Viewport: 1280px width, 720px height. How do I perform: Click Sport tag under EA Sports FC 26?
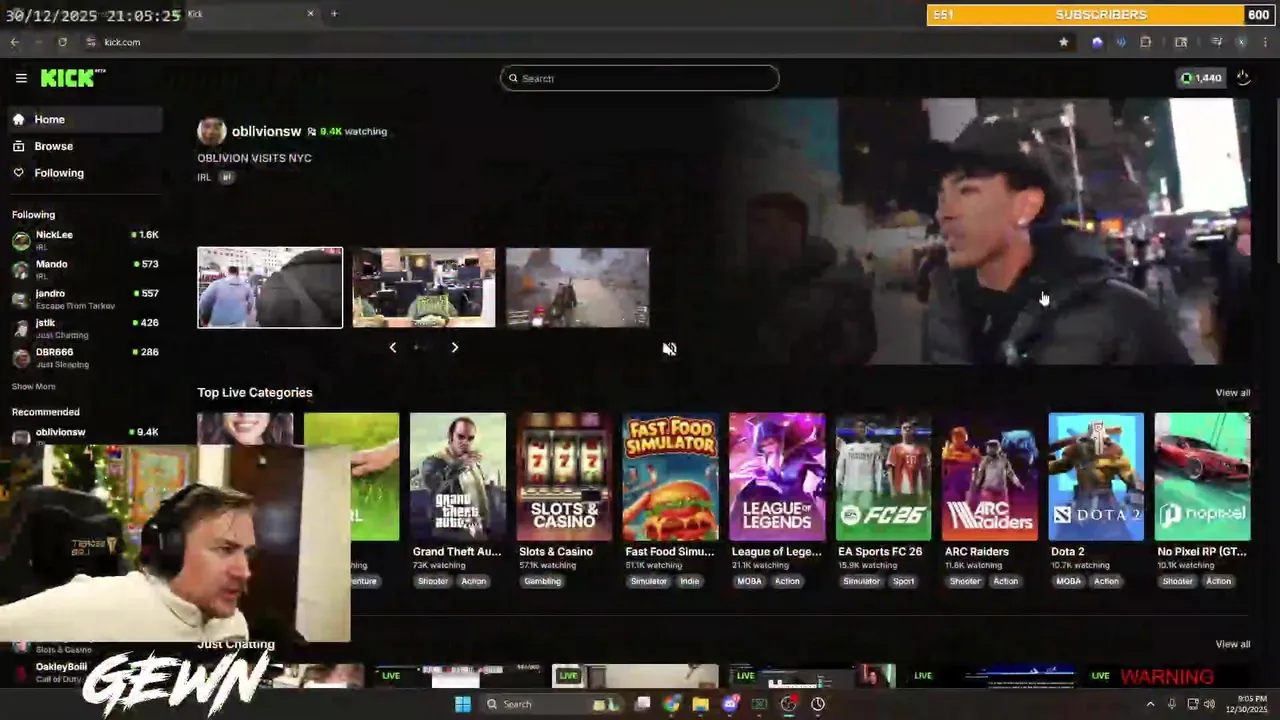pos(903,581)
